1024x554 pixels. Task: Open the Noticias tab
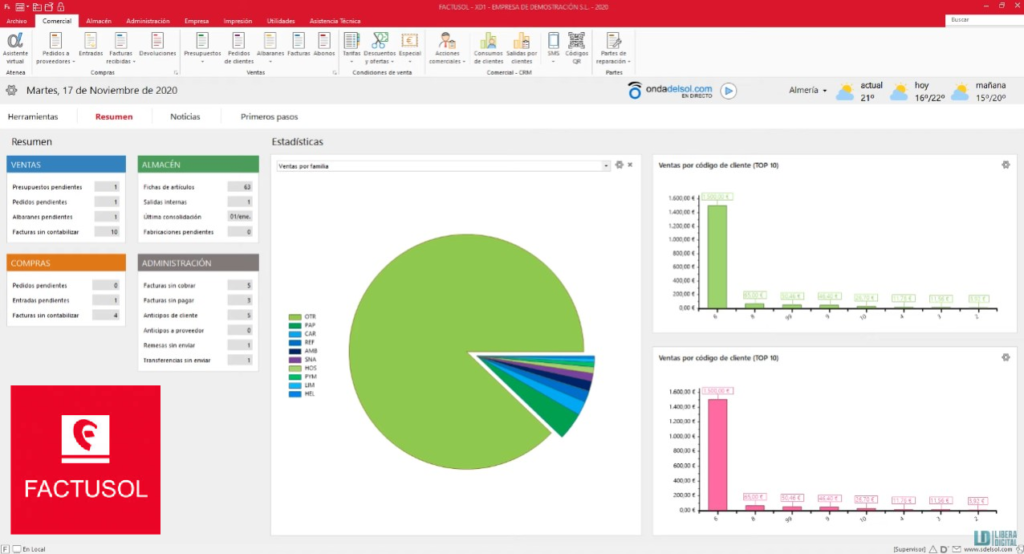click(185, 117)
